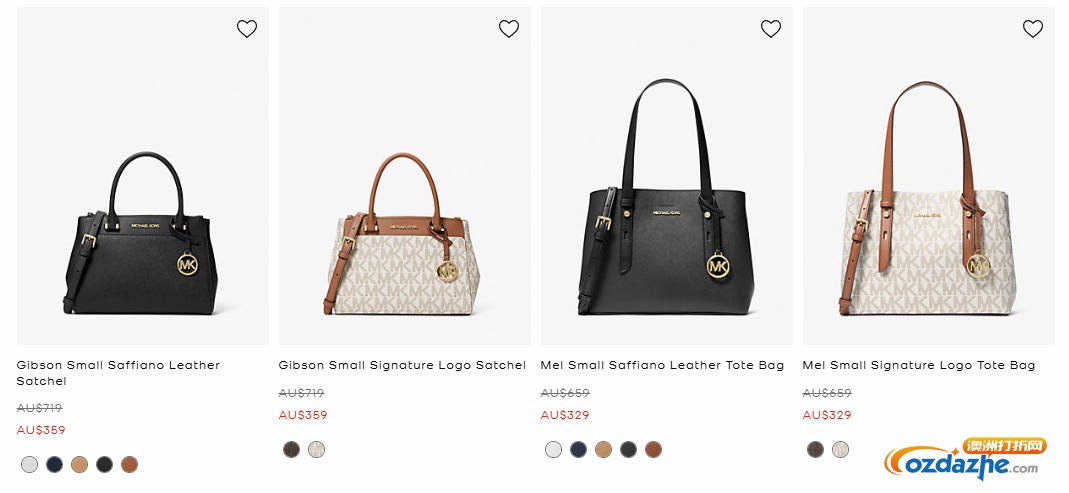View Gibson Signature Logo satchel product image
Screen dimensions: 1069x493
(x=405, y=235)
